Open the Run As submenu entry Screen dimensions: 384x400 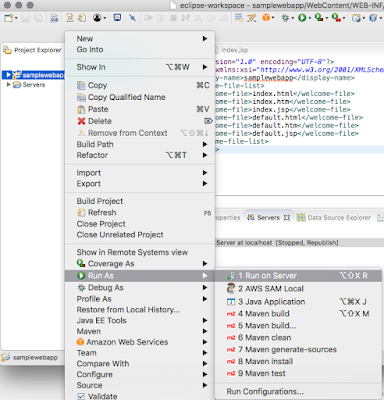coord(140,276)
